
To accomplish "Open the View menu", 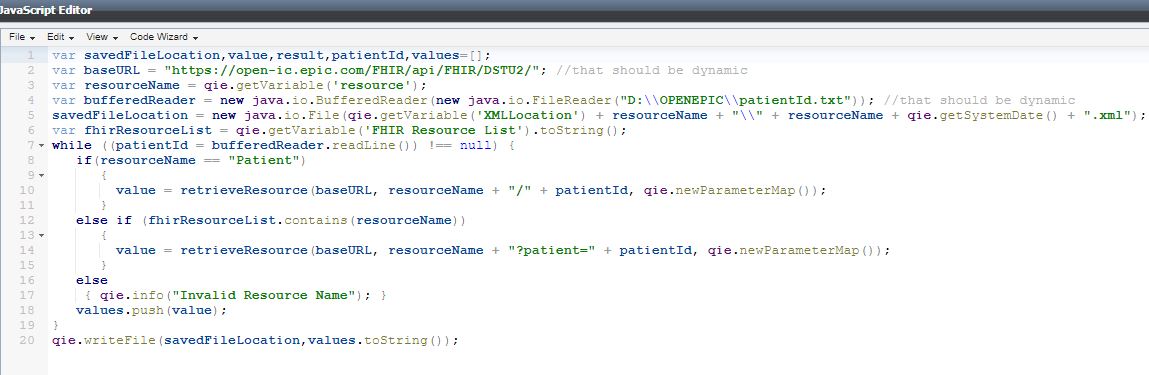I will point(101,37).
